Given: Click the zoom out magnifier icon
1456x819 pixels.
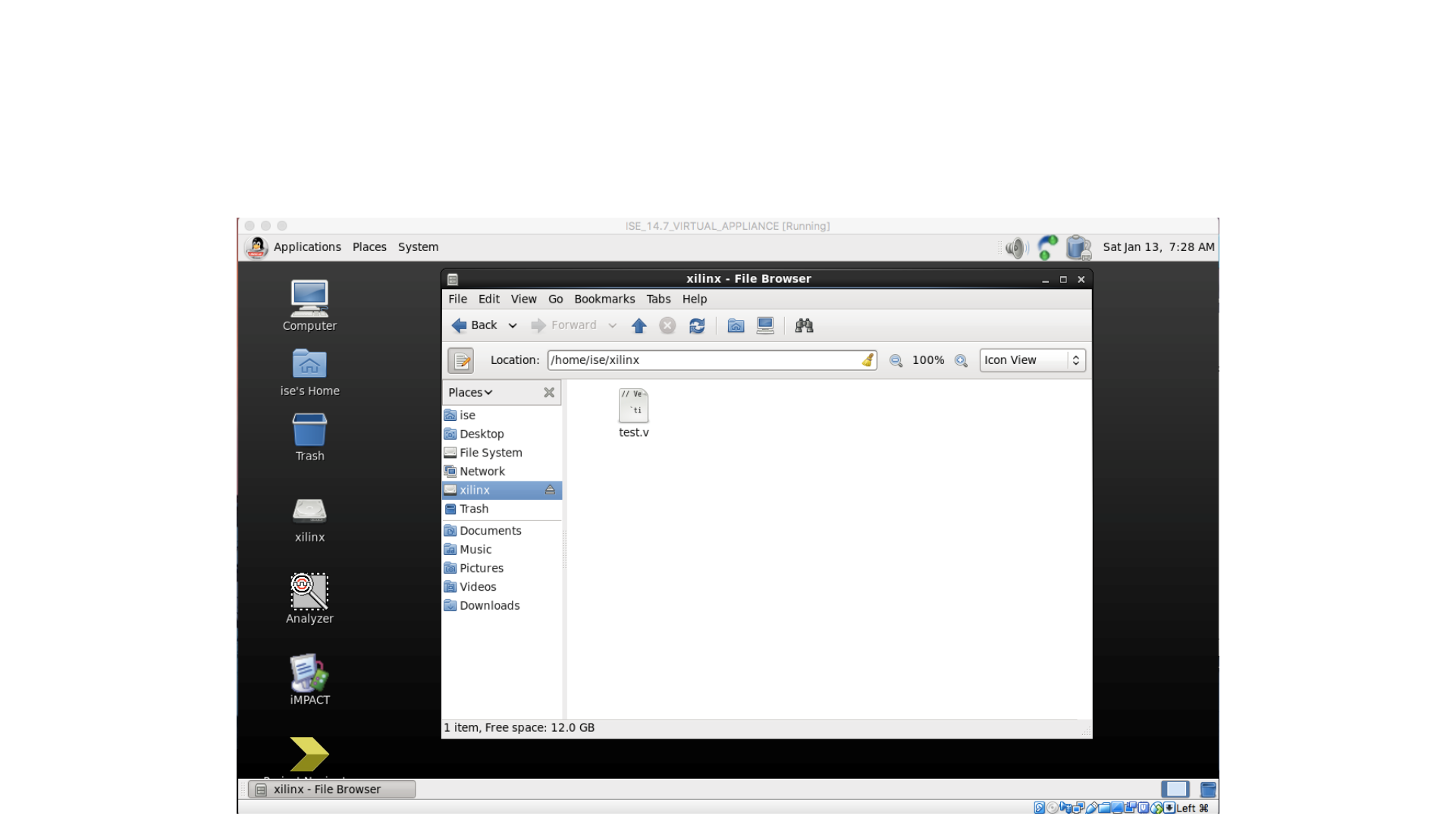Looking at the screenshot, I should click(x=896, y=361).
